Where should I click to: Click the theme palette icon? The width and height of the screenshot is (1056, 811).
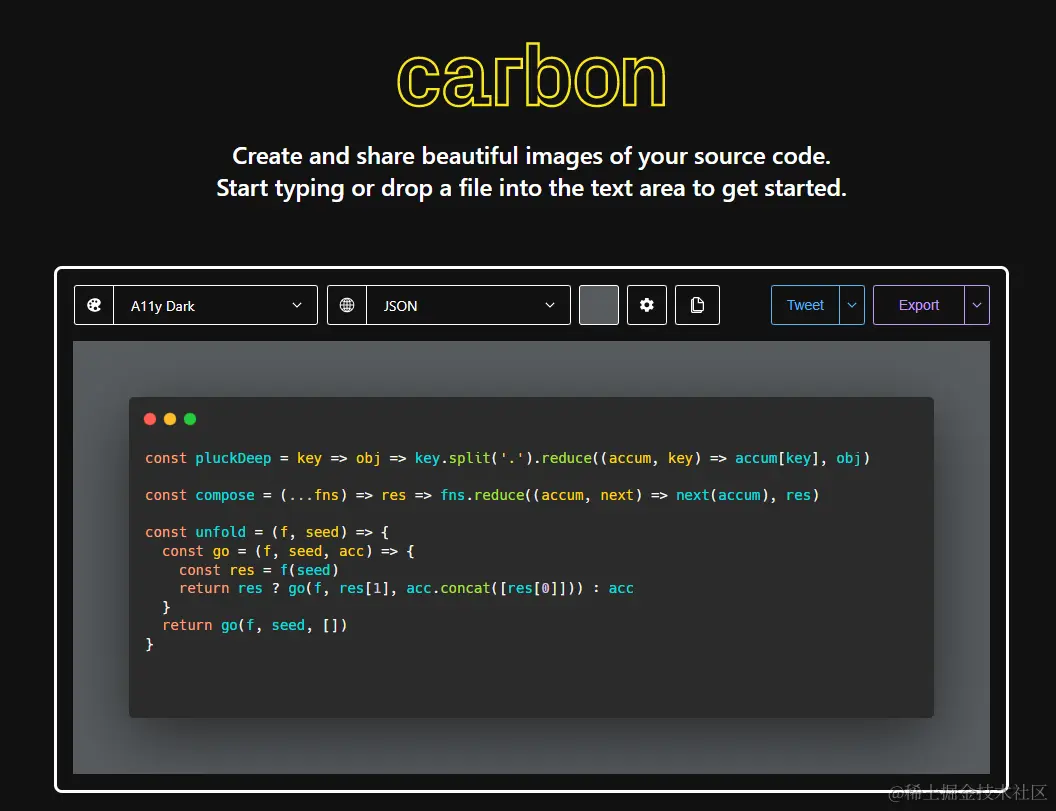click(94, 305)
